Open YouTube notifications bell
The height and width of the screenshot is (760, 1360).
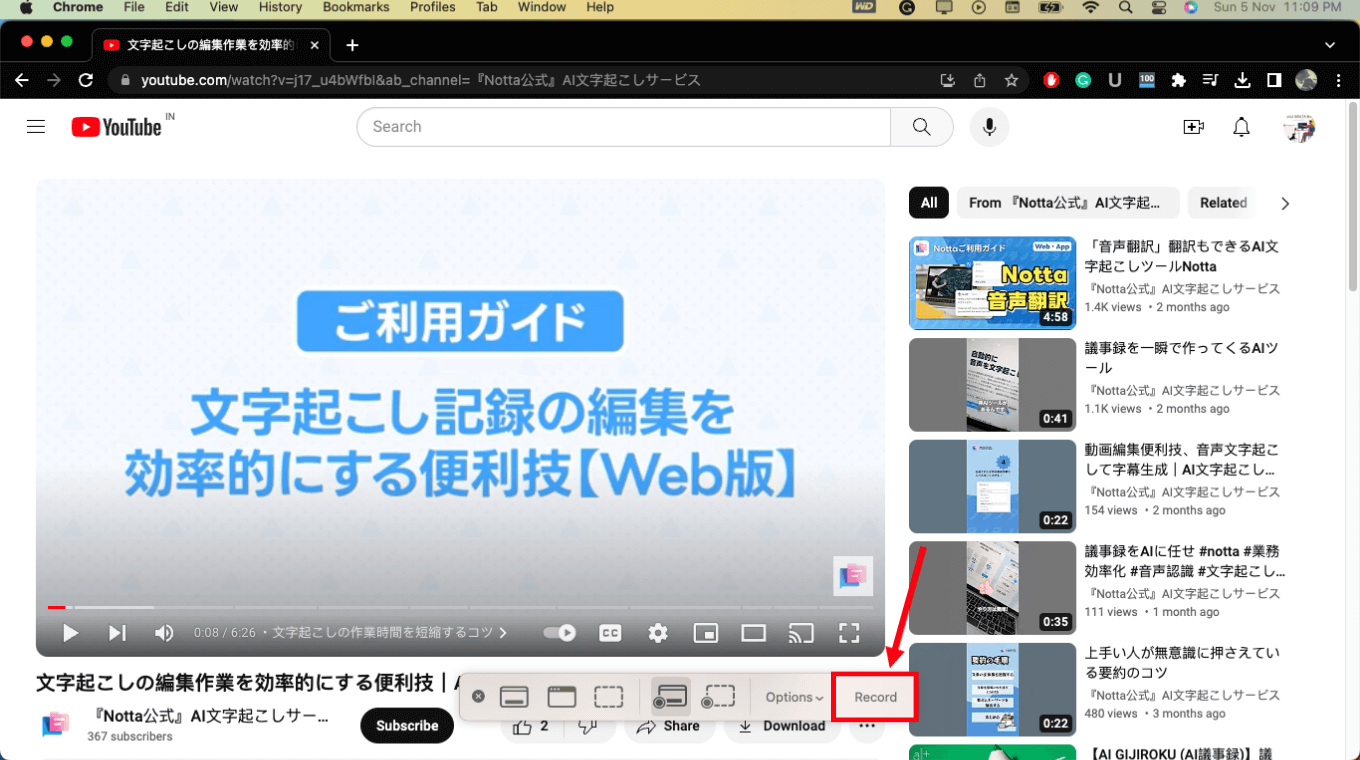click(1241, 127)
